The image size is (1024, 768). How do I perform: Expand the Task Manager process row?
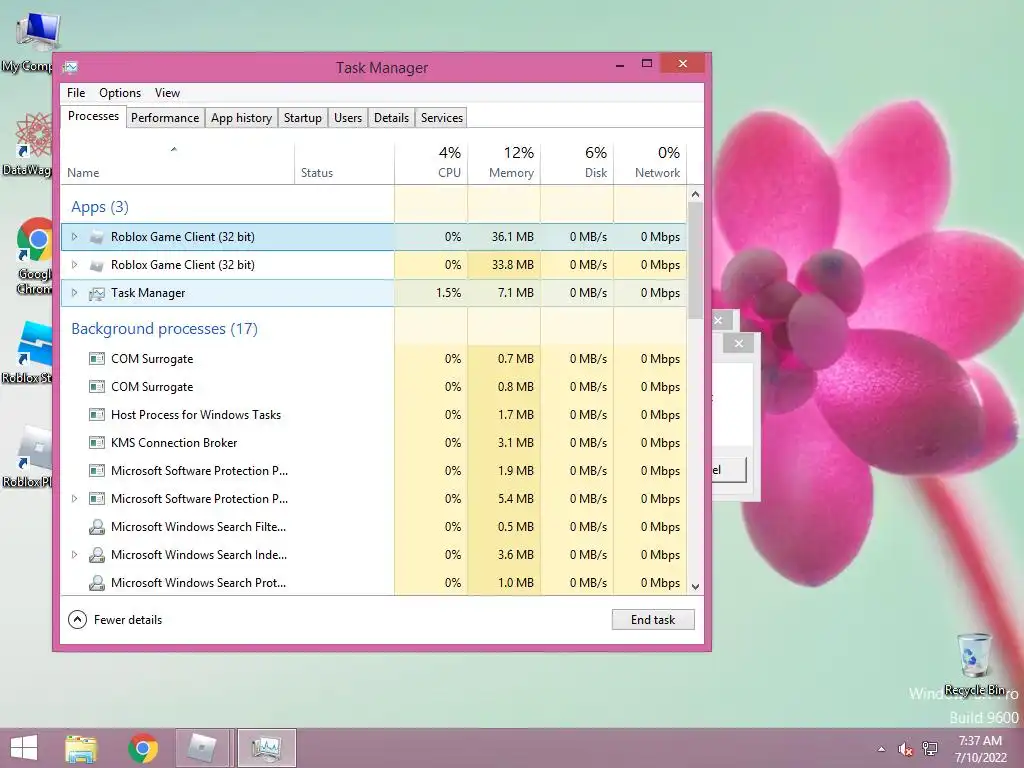74,293
